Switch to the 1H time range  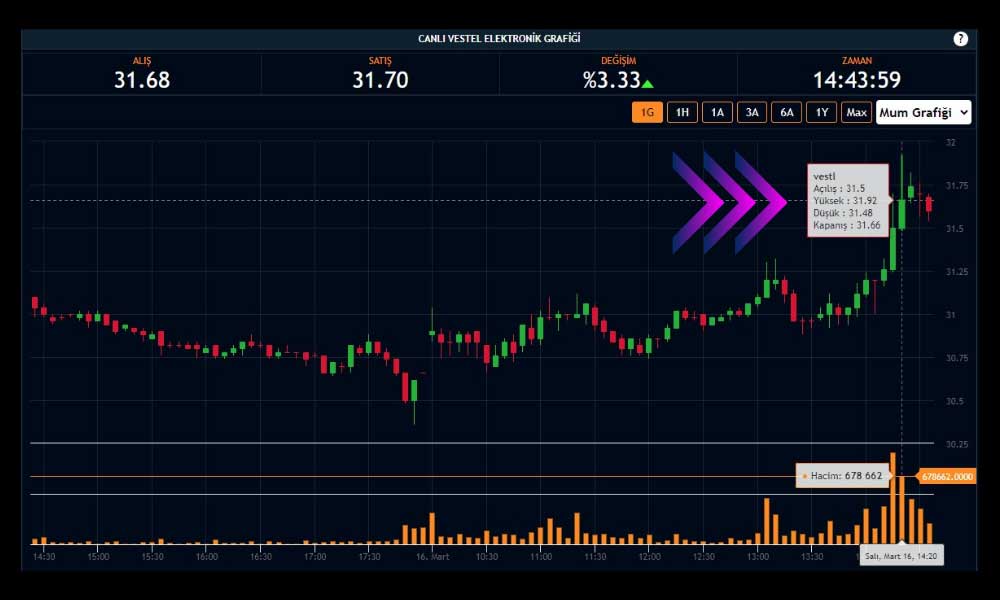tap(682, 112)
